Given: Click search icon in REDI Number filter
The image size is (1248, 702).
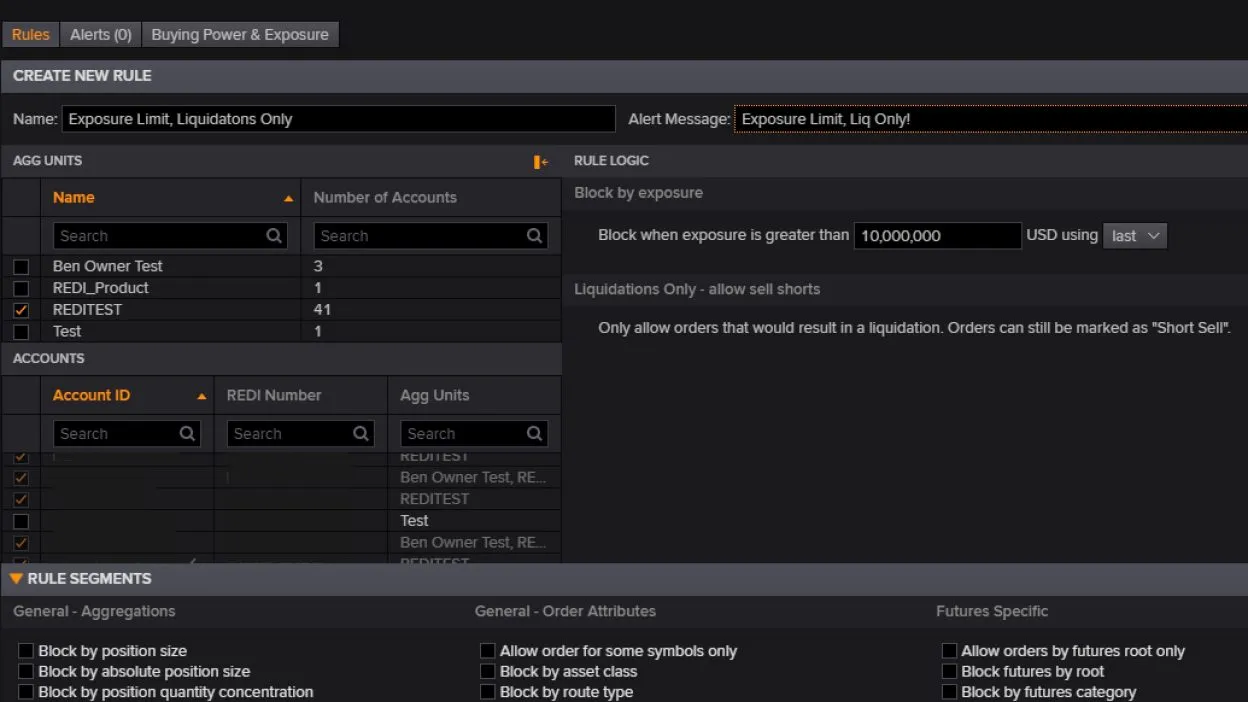Looking at the screenshot, I should tap(361, 434).
